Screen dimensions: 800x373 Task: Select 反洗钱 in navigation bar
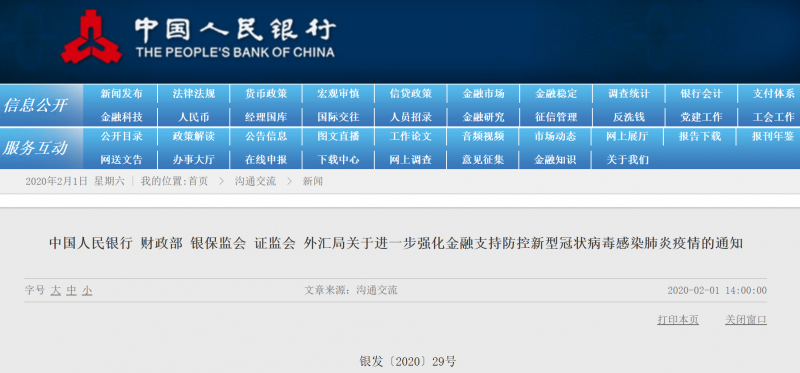pyautogui.click(x=629, y=117)
